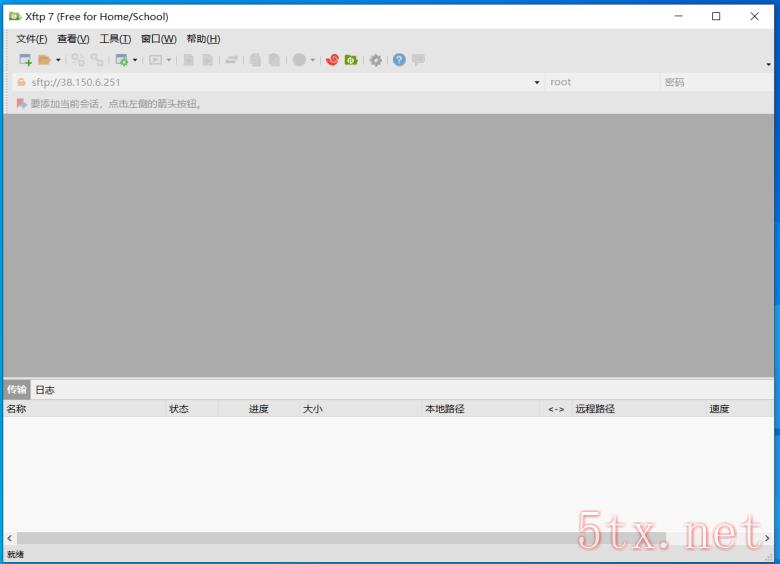This screenshot has height=564, width=780.
Task: Click the first grayed document icon
Action: click(x=189, y=60)
